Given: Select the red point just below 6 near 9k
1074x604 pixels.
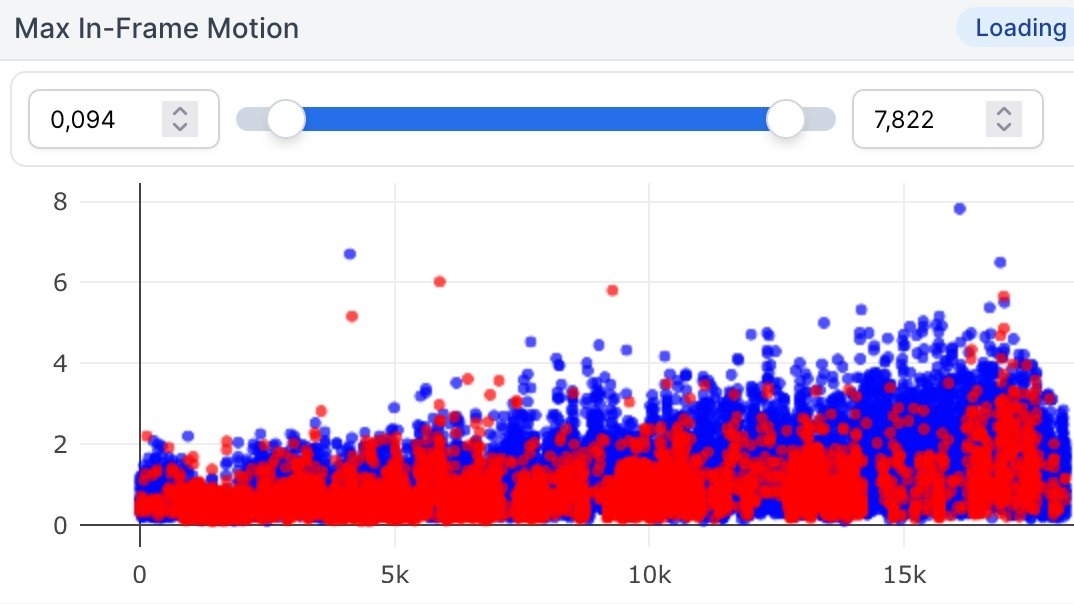Looking at the screenshot, I should coord(612,290).
